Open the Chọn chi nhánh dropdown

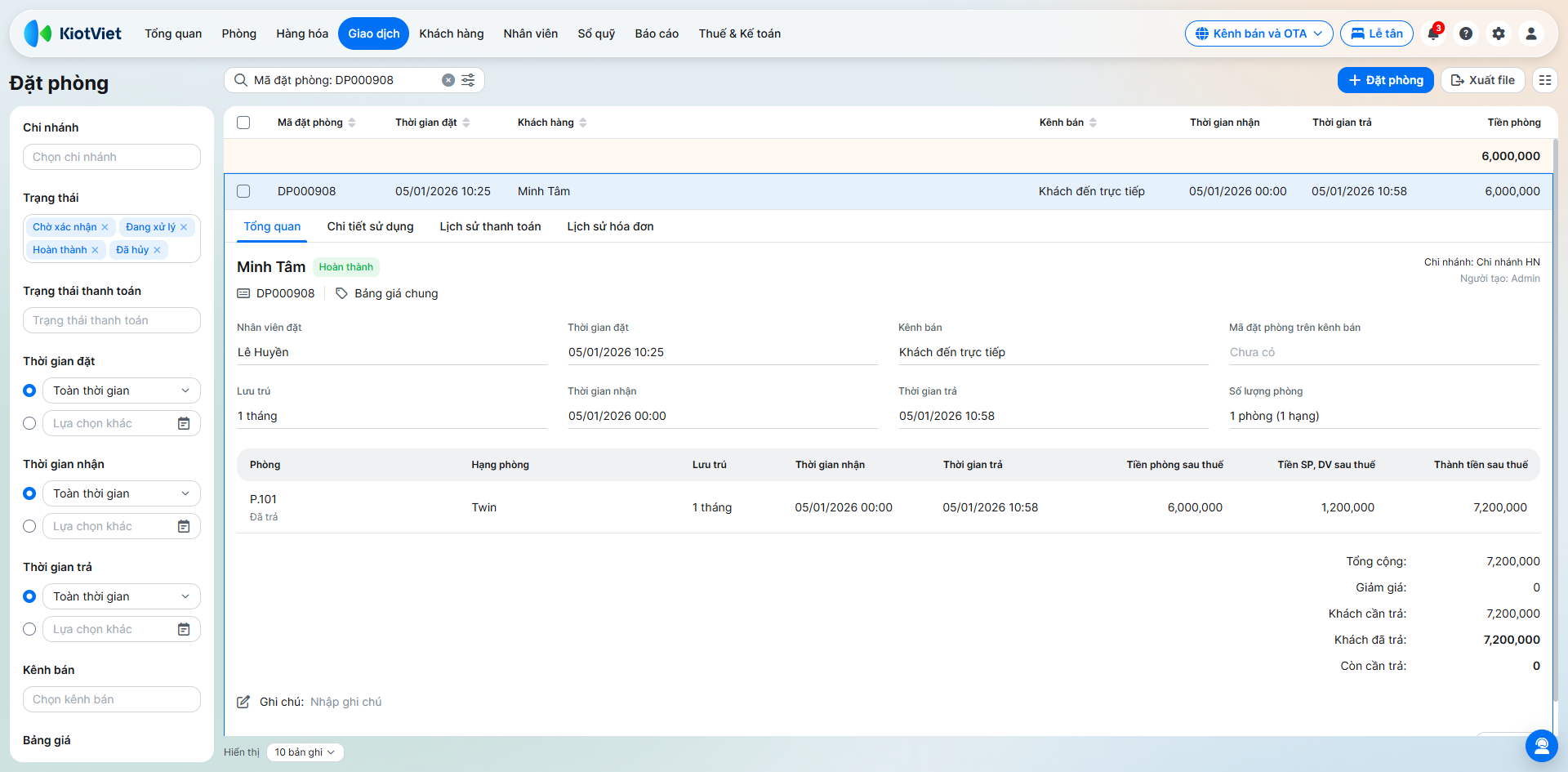(x=112, y=157)
